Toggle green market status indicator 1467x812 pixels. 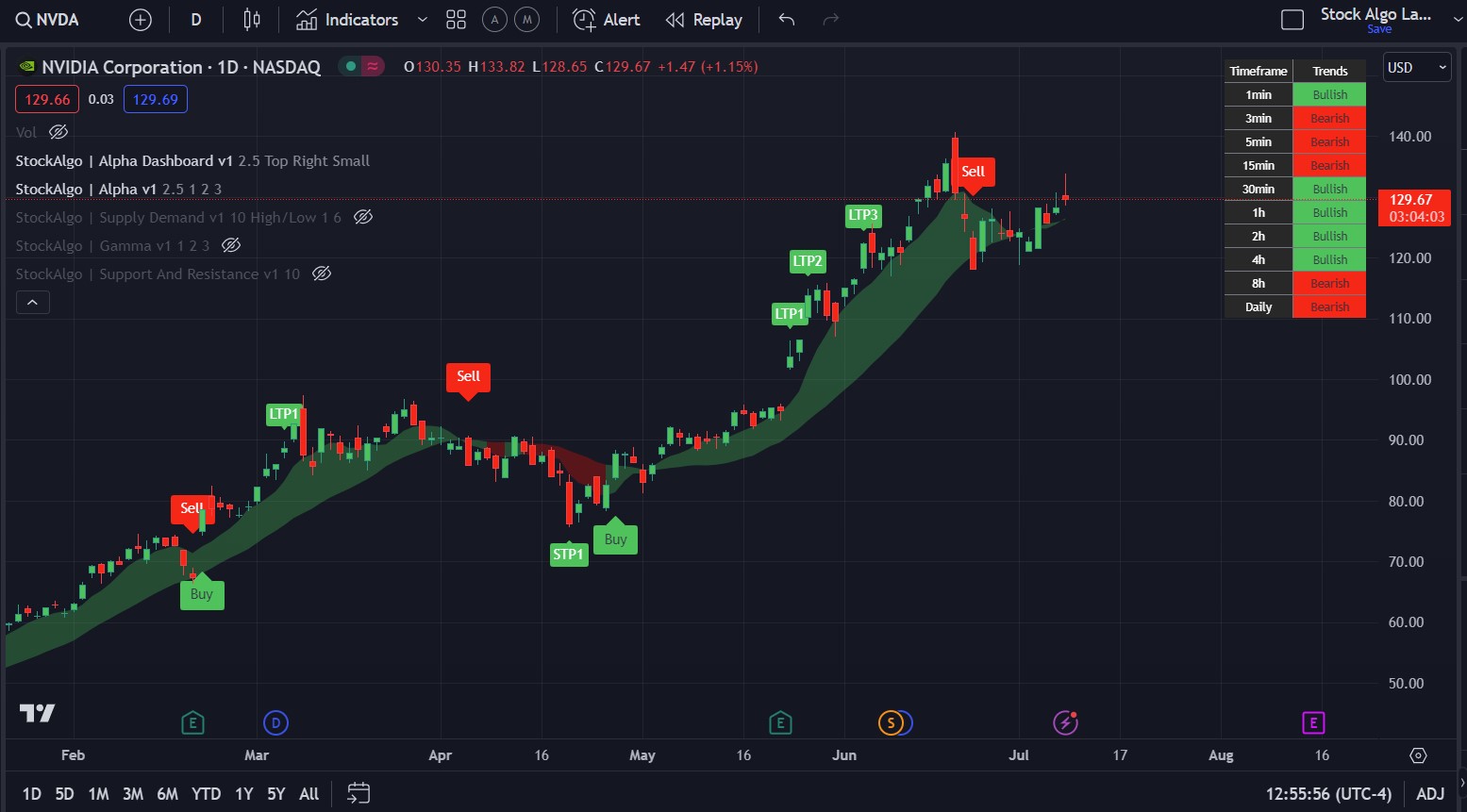pos(351,67)
